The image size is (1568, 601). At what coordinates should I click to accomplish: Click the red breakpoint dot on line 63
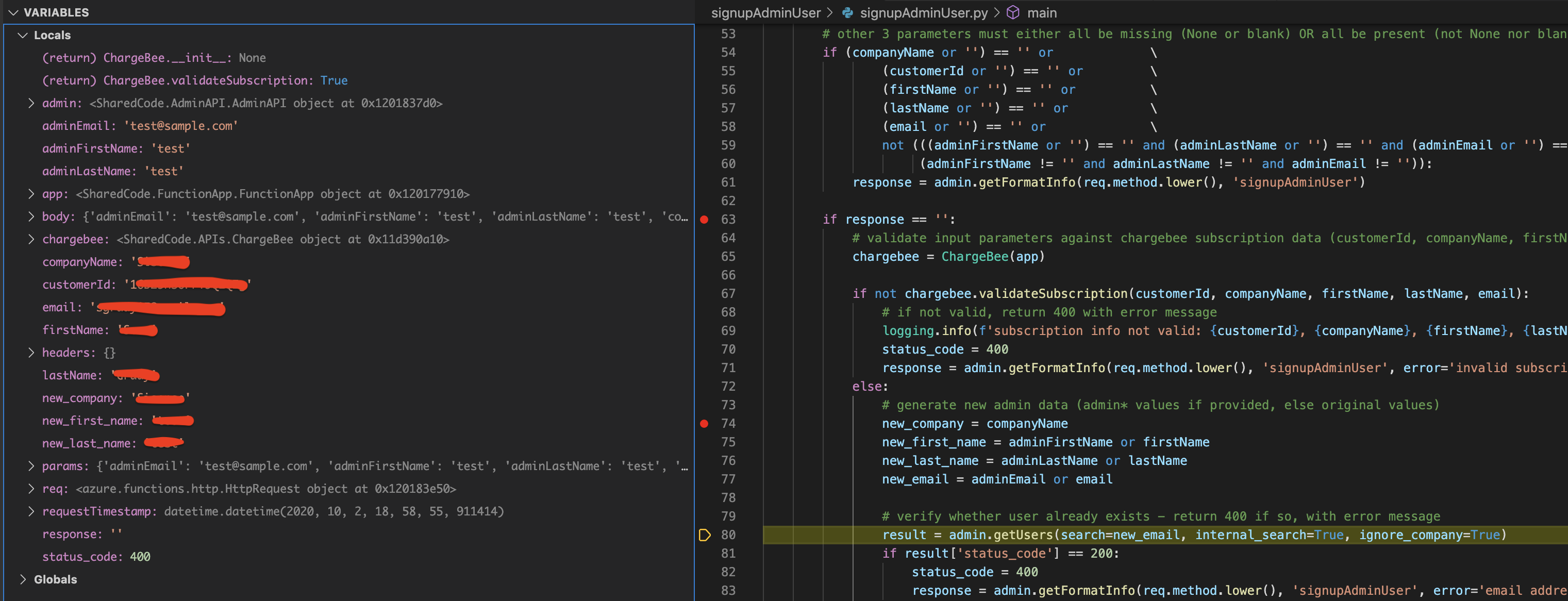(704, 219)
